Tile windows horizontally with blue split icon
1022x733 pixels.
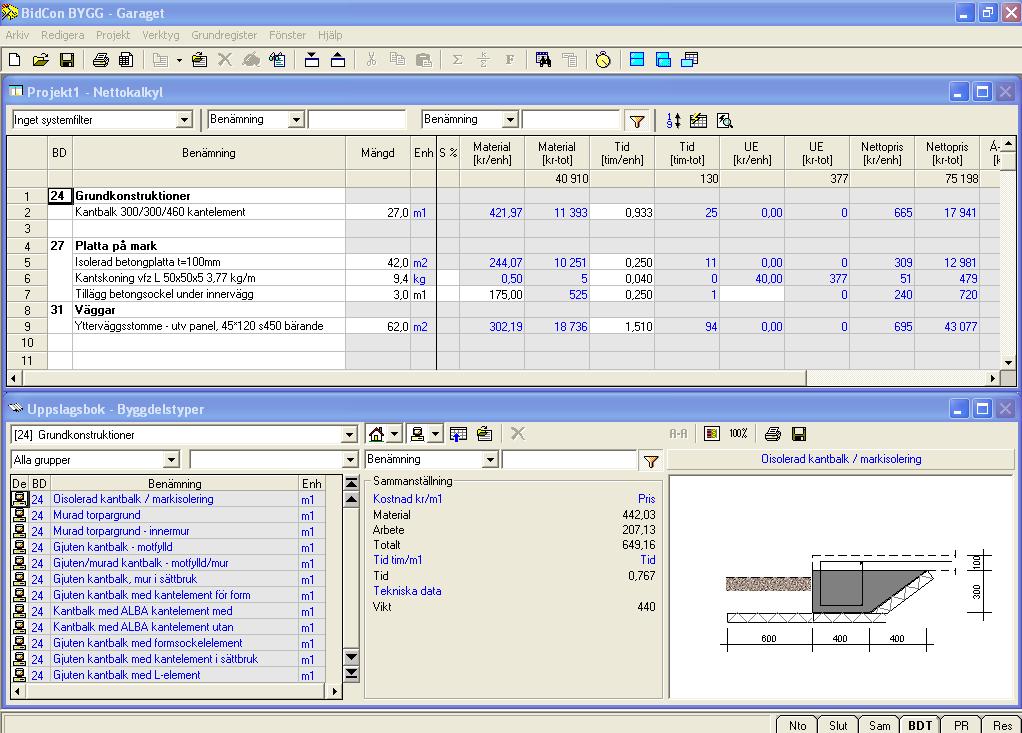(x=637, y=60)
